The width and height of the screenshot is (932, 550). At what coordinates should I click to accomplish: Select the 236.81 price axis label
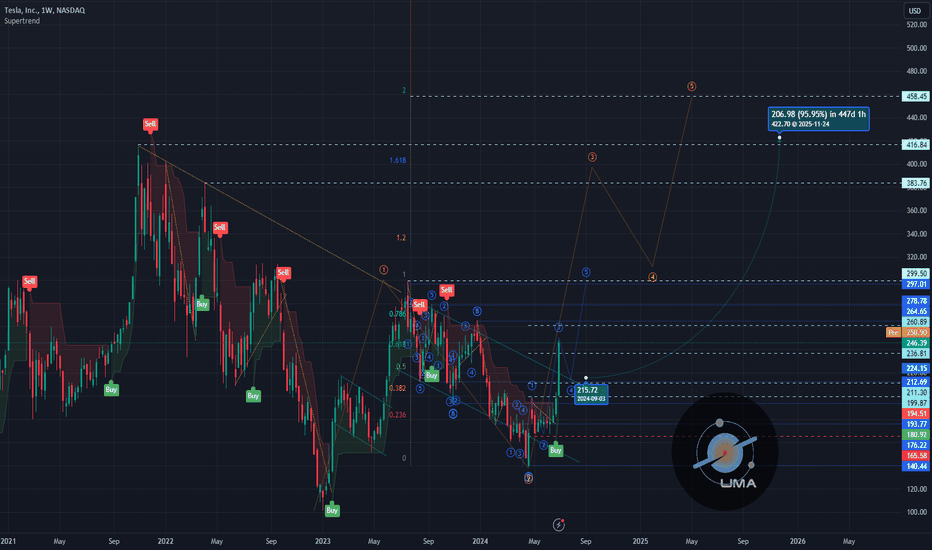(x=915, y=353)
